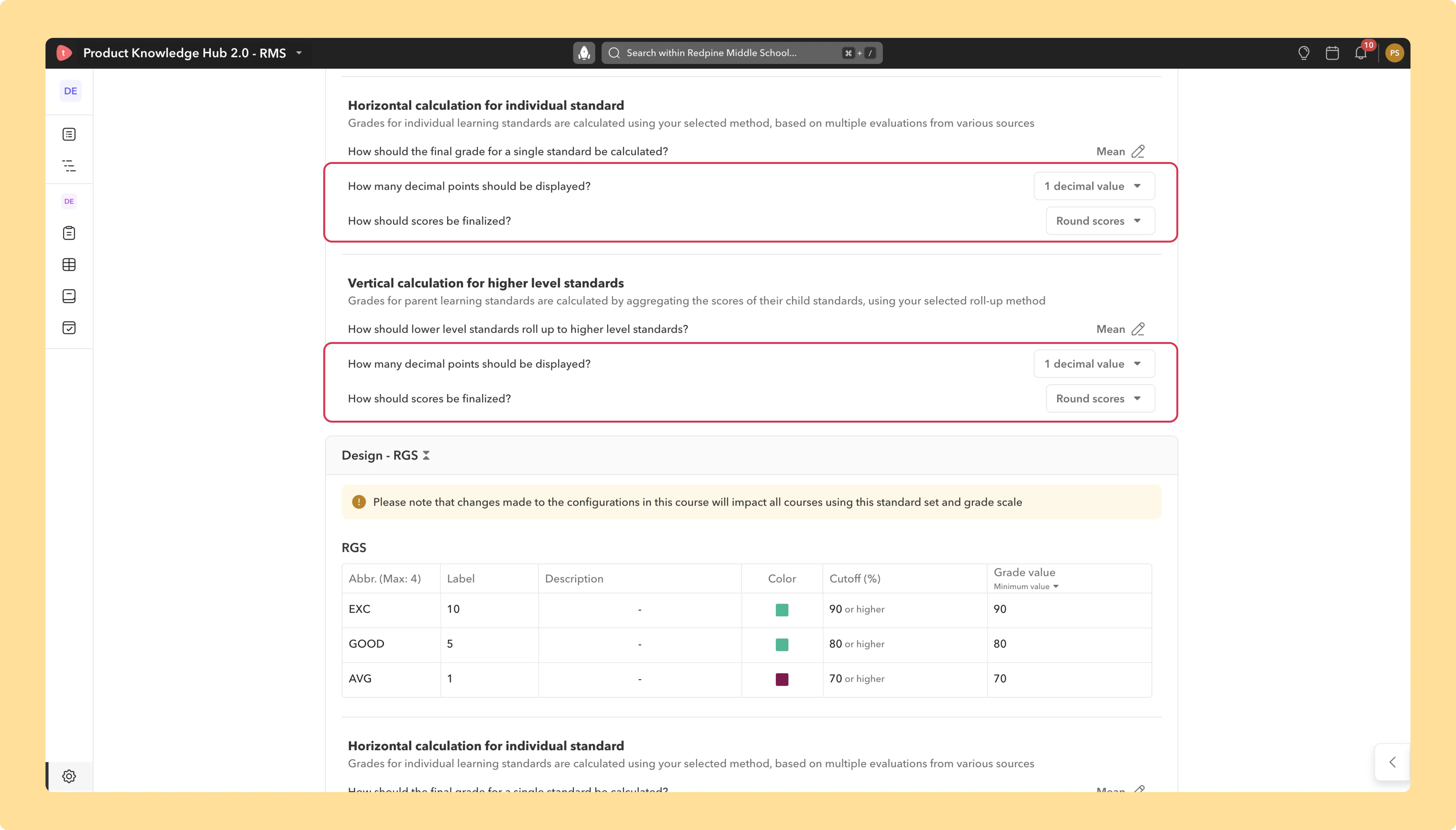Click the RGS grade scale title
Screen dimensions: 1456x830
354,548
